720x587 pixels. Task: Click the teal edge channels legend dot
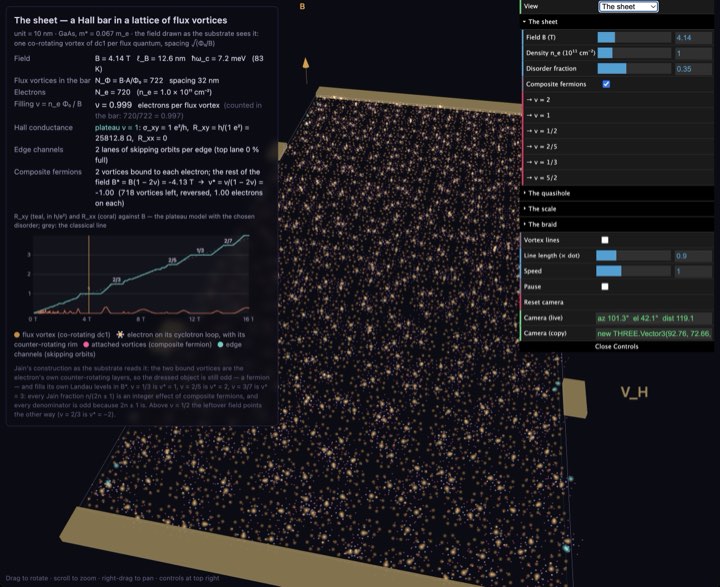pos(220,344)
